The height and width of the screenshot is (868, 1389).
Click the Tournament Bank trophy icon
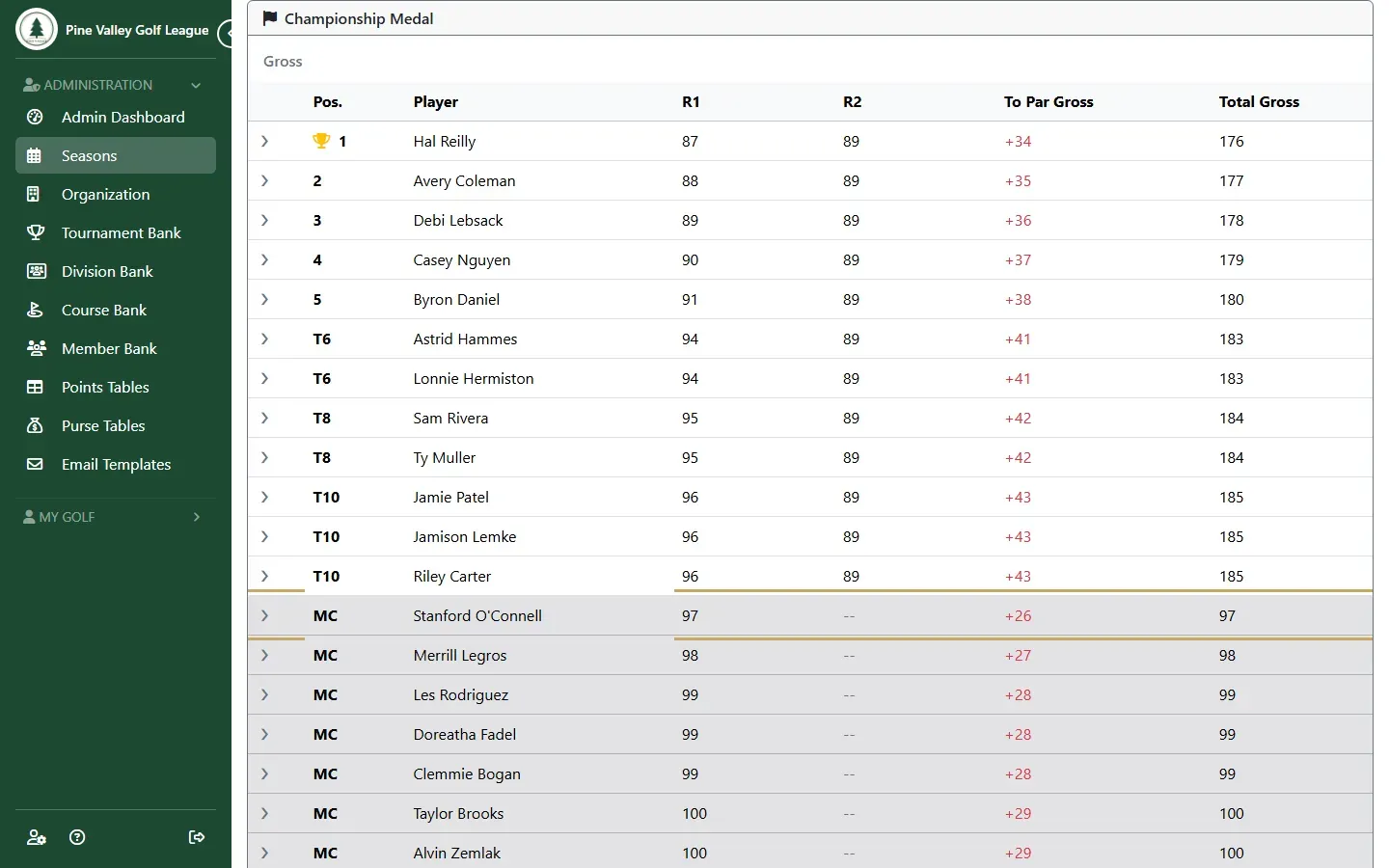pos(35,232)
